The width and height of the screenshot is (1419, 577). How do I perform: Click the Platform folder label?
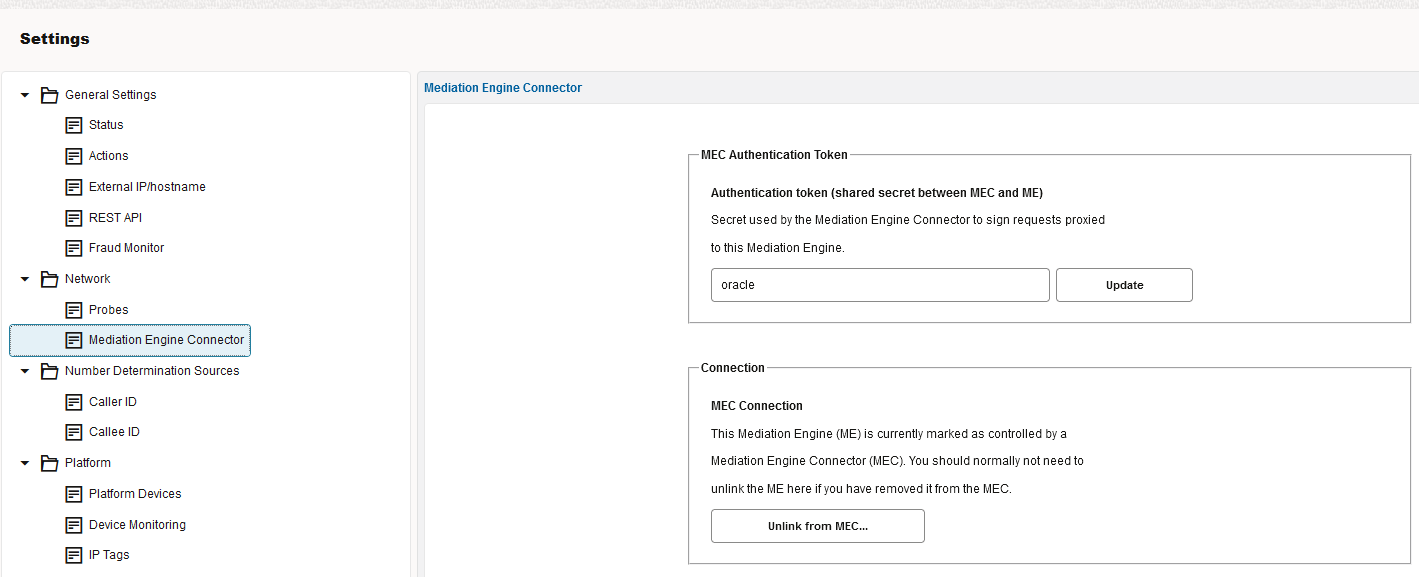87,463
